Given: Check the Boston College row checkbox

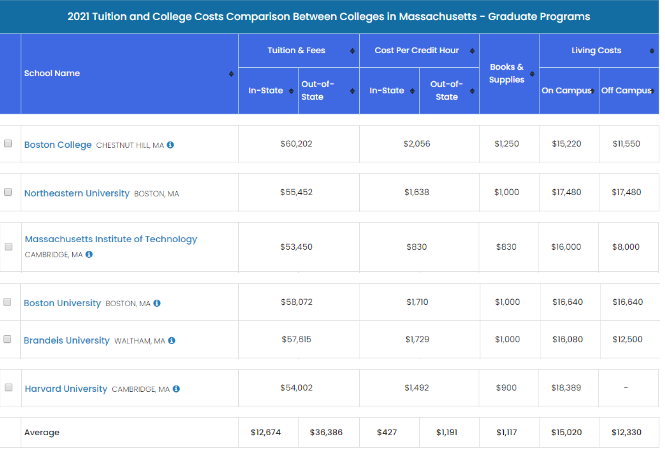Looking at the screenshot, I should pos(8,143).
